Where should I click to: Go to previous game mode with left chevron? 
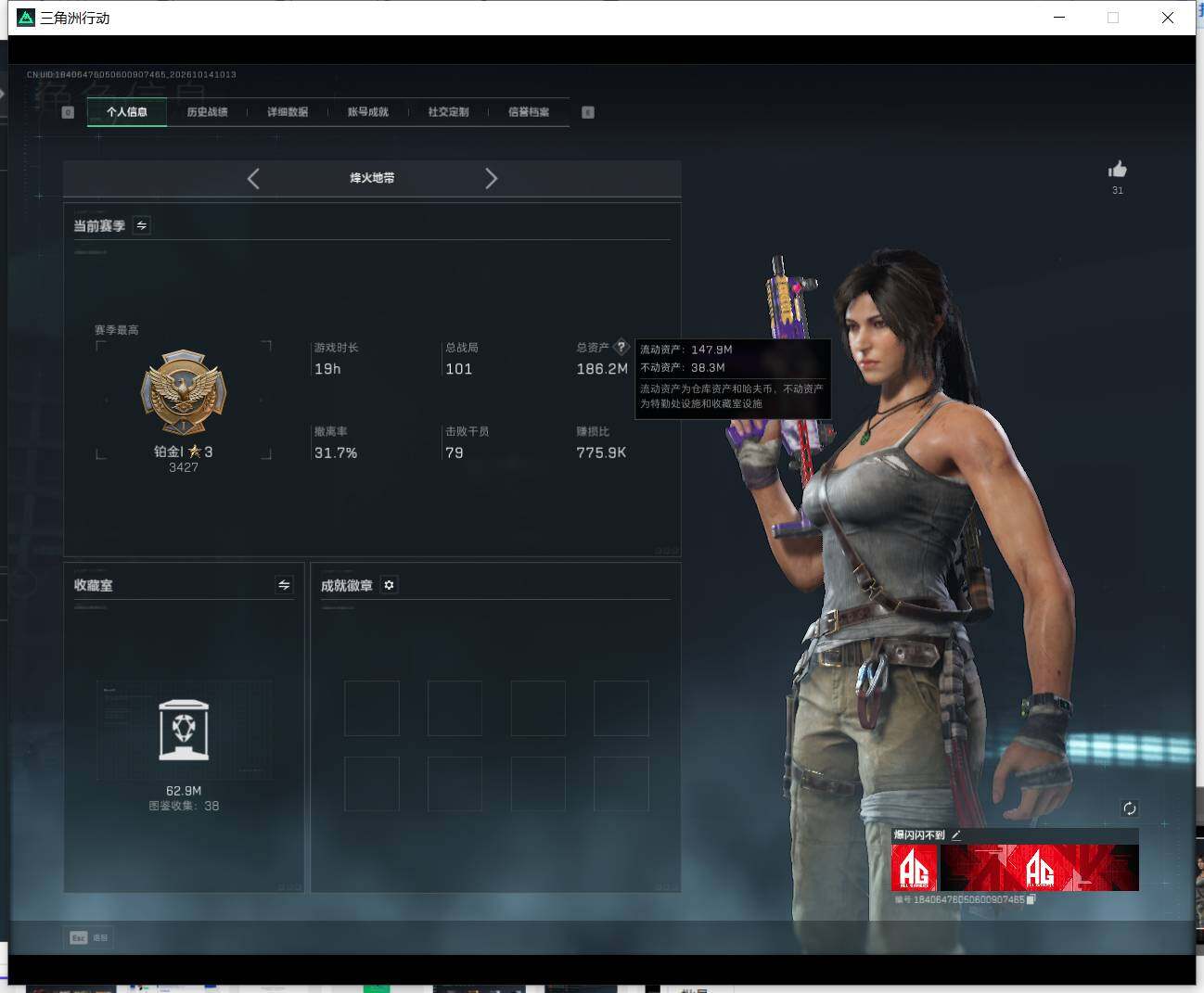point(253,178)
